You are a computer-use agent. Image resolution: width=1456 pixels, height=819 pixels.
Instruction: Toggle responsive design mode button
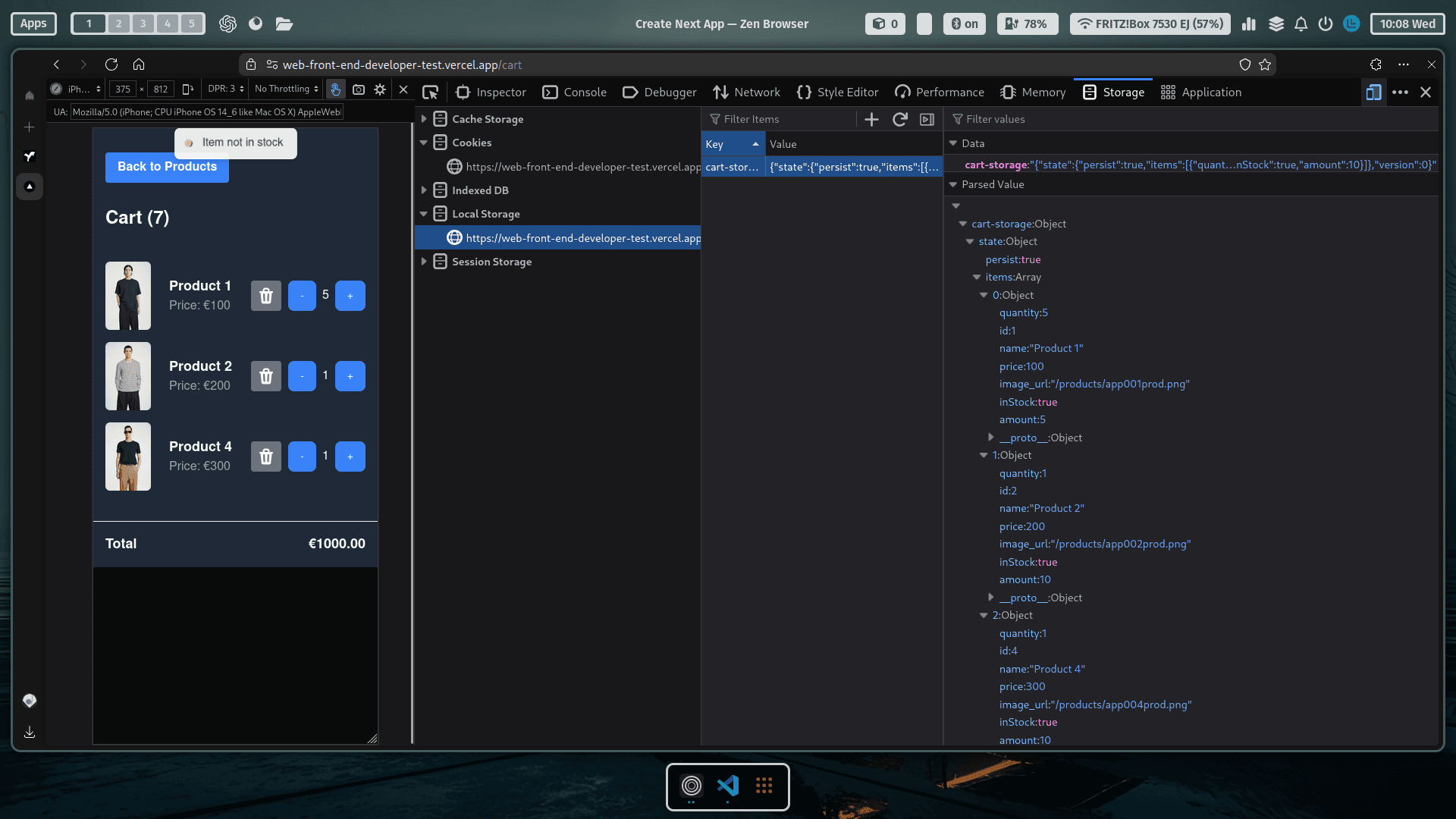click(x=1373, y=93)
